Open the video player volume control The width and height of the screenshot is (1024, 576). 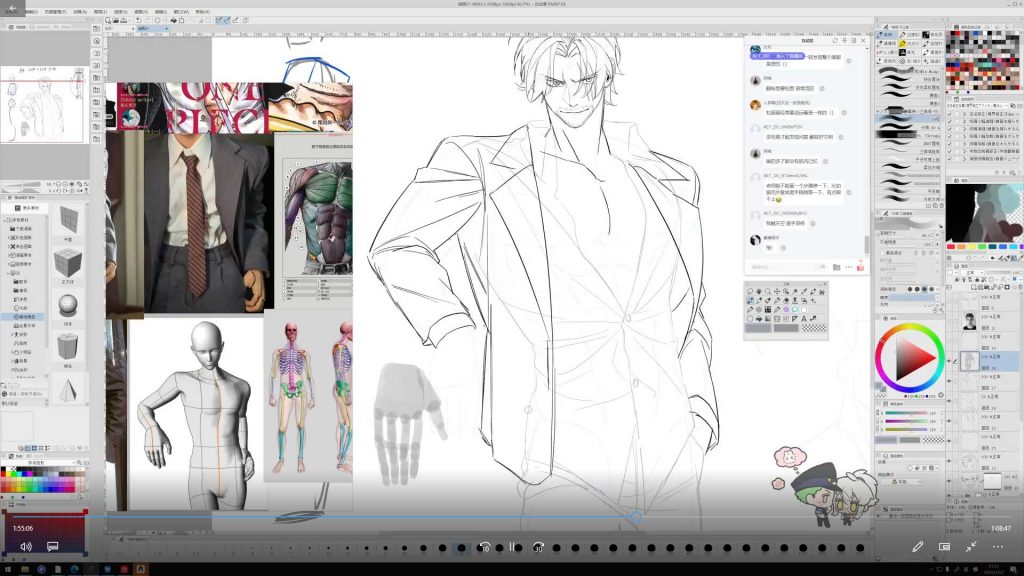[x=26, y=547]
